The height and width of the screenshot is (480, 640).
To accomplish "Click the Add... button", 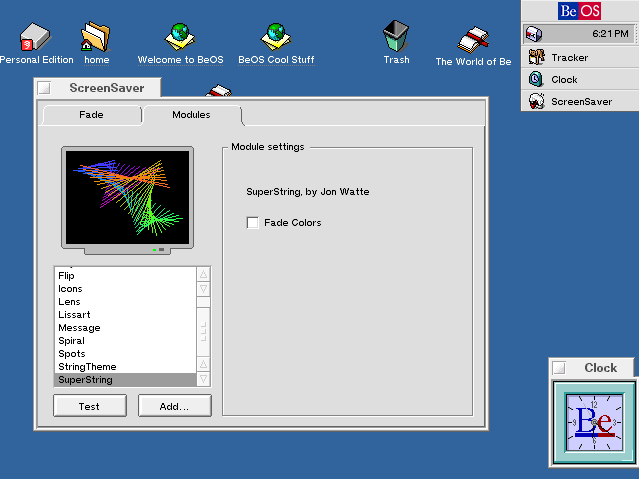I will click(x=175, y=406).
